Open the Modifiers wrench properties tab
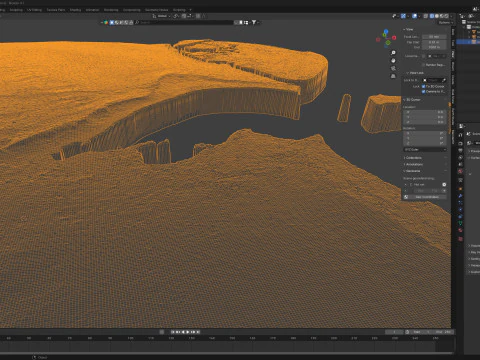 (460, 196)
